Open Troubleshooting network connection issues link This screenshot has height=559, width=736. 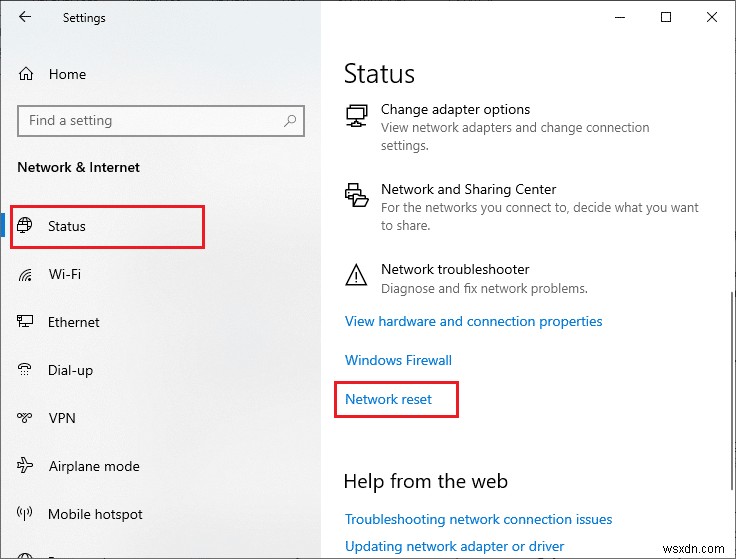pyautogui.click(x=478, y=519)
